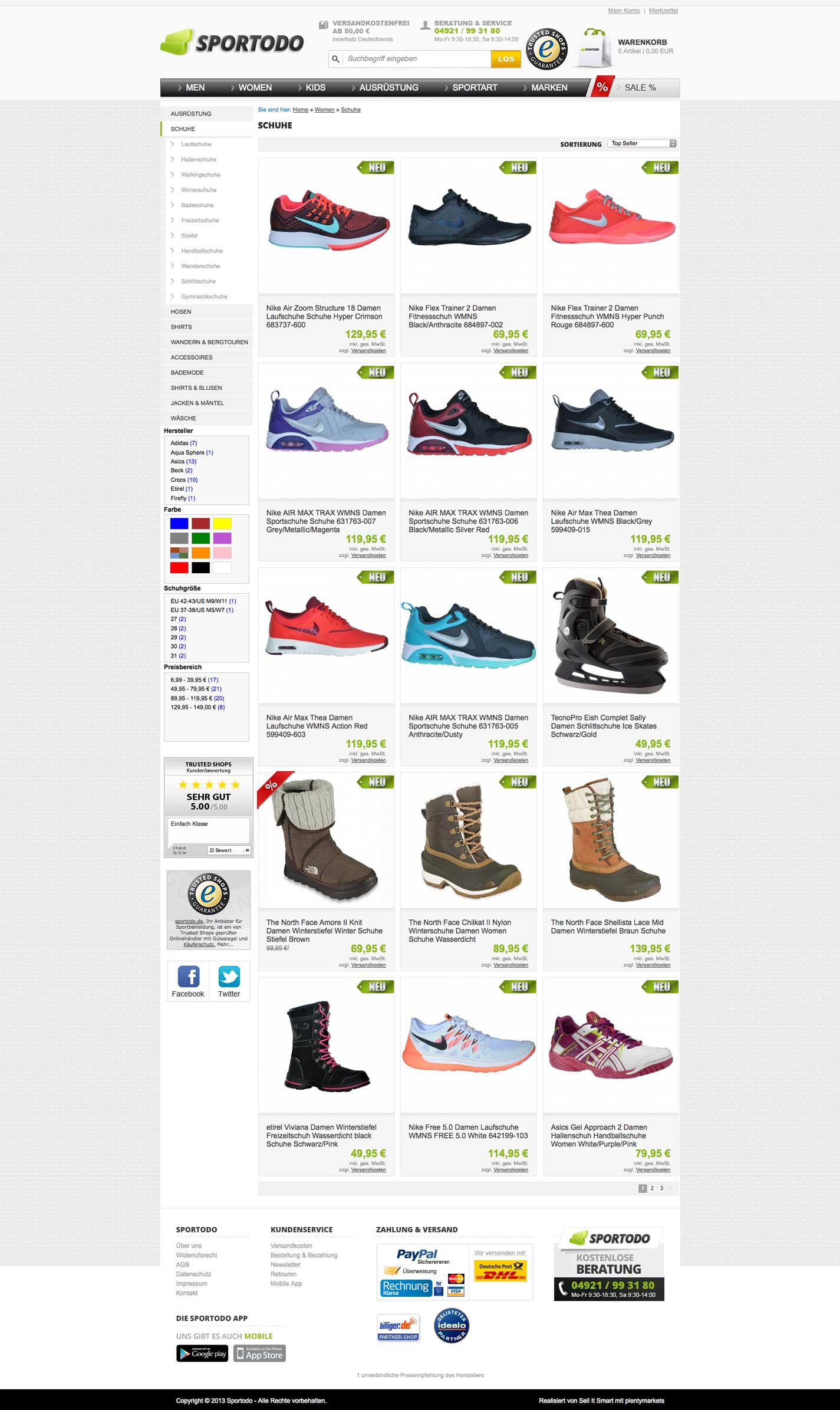This screenshot has width=840, height=1410.
Task: Click the Twitter bird icon
Action: coord(229,976)
